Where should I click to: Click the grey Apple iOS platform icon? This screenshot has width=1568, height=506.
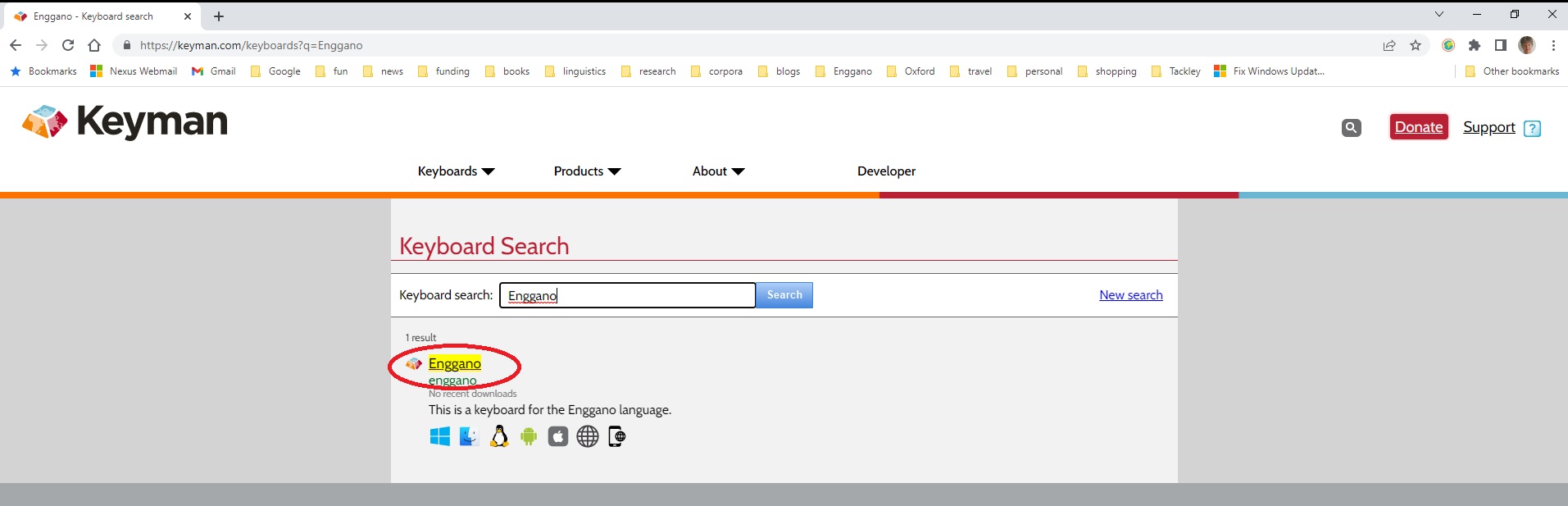558,436
